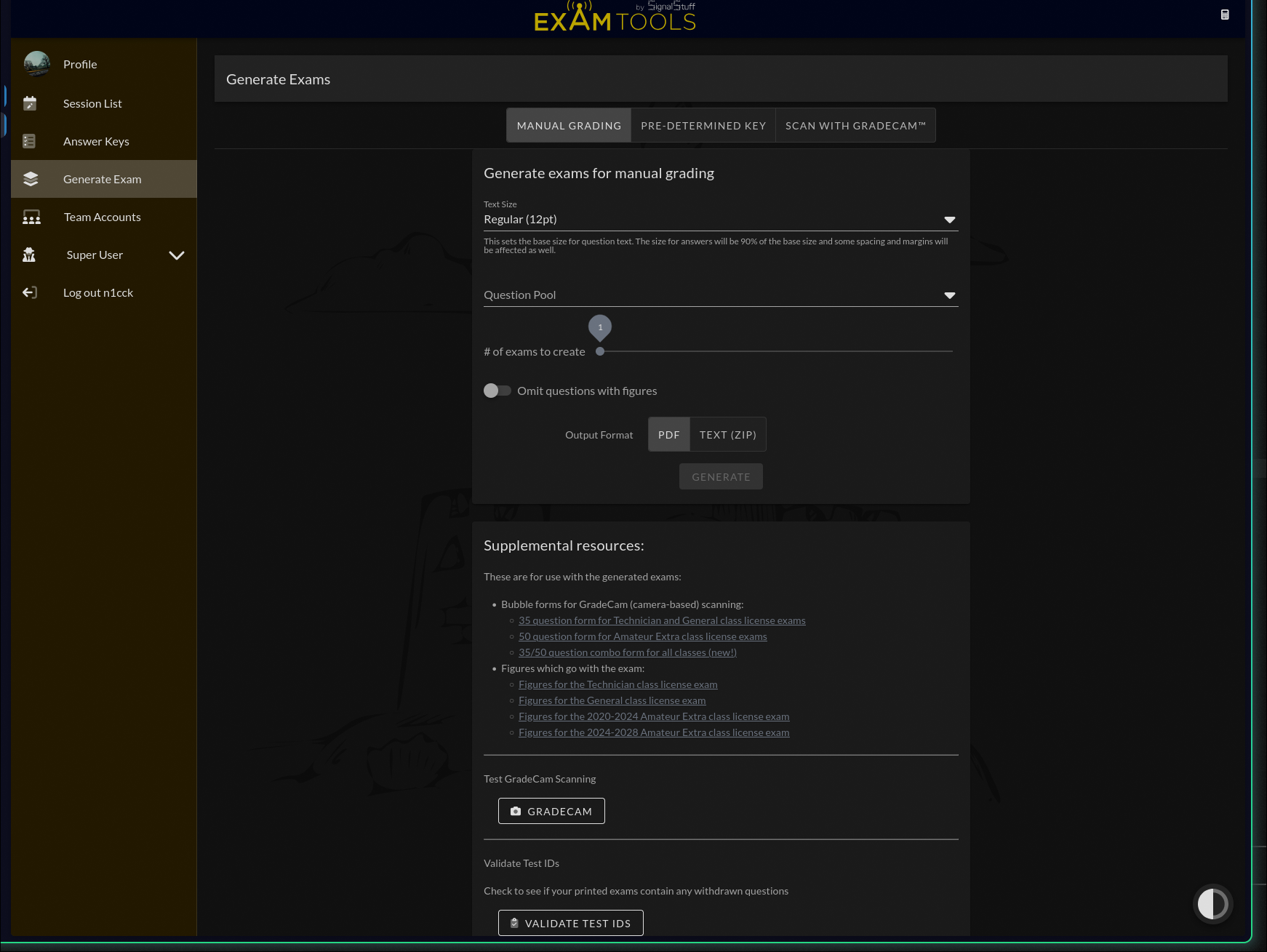Click the Generate Exam layers icon
This screenshot has height=952, width=1267.
pos(31,179)
